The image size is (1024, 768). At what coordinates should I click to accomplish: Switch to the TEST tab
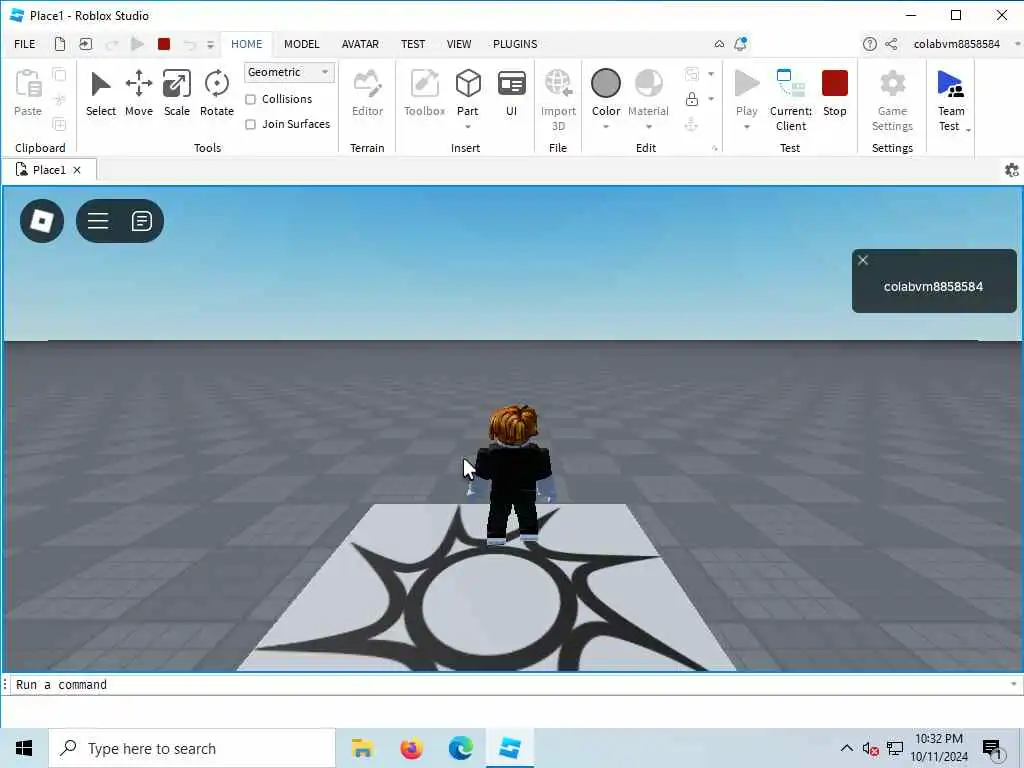pos(413,44)
